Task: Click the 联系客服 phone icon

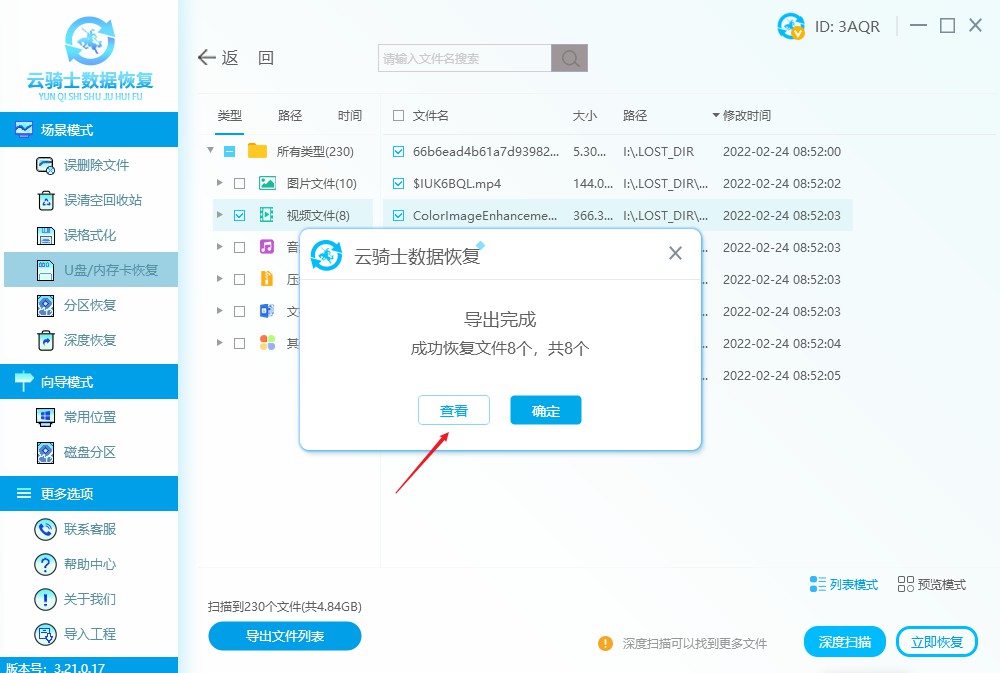Action: pyautogui.click(x=45, y=529)
